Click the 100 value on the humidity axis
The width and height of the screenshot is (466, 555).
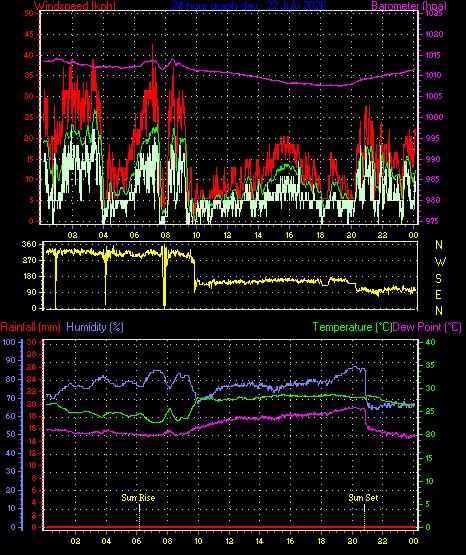pos(9,342)
